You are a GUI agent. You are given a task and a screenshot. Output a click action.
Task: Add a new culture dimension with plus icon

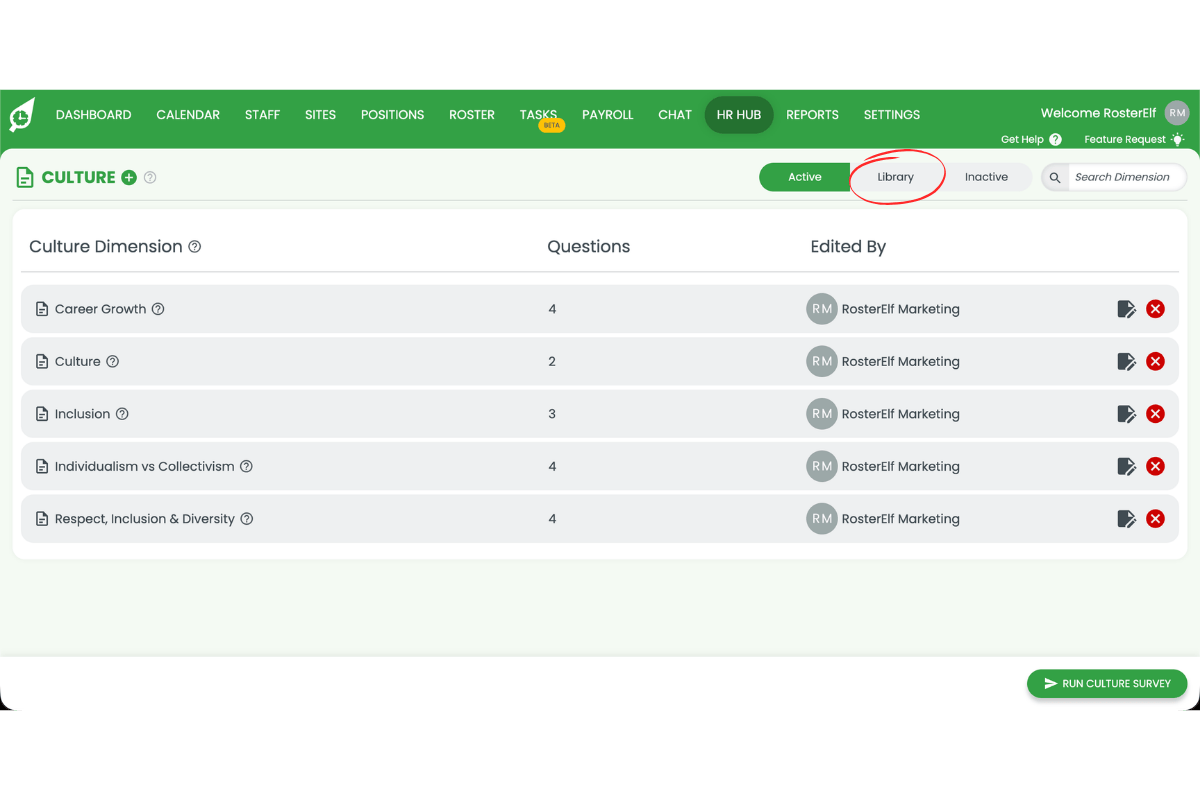[x=129, y=178]
